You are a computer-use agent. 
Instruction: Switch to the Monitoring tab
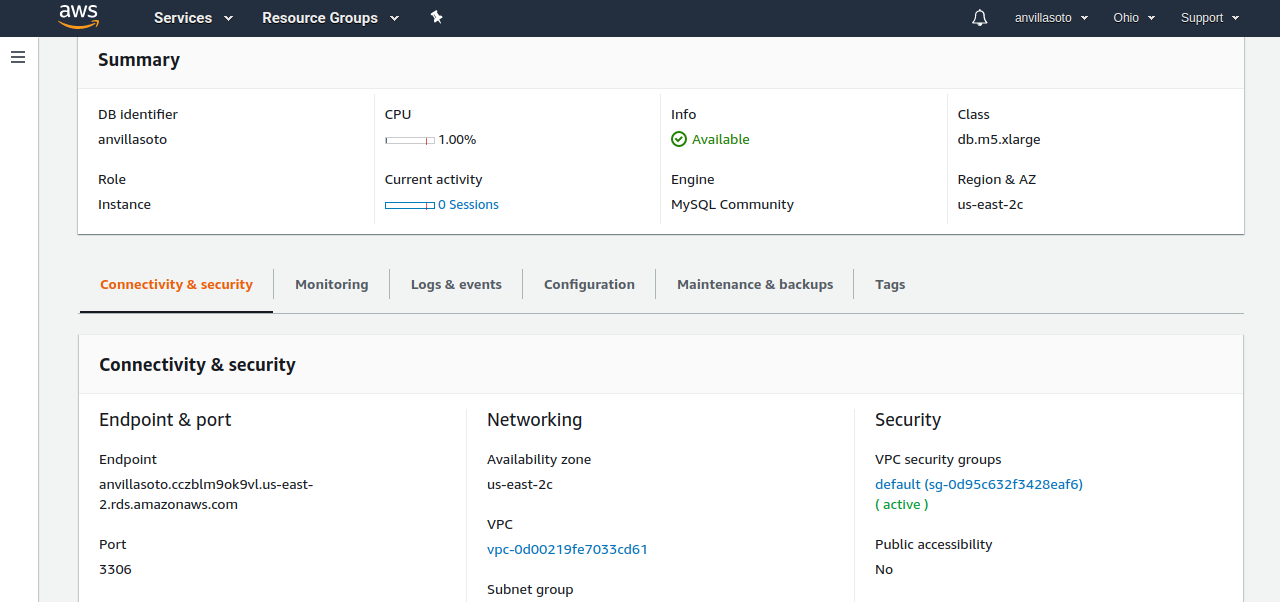tap(331, 285)
